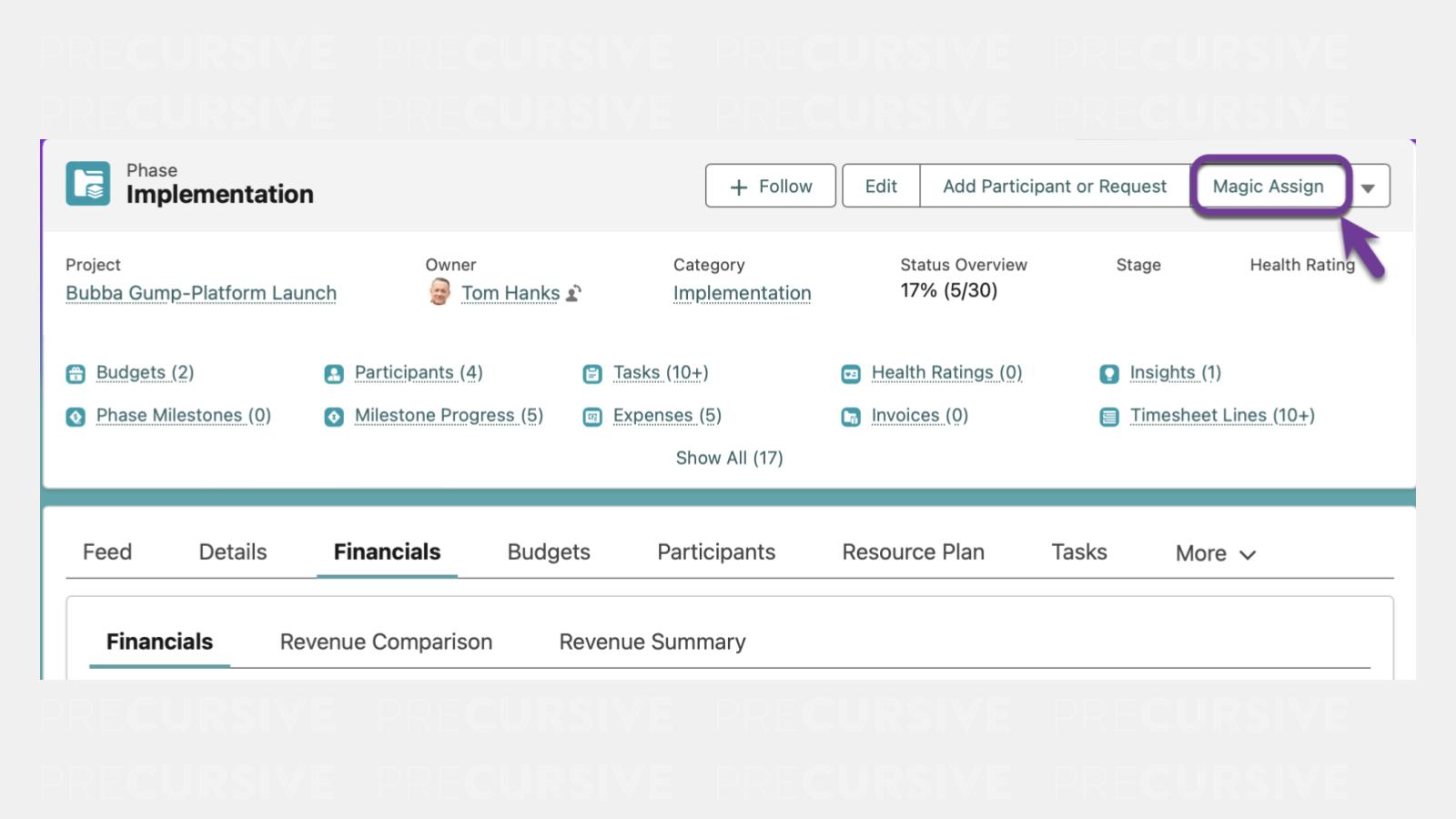This screenshot has height=819, width=1456.
Task: Click the Health Ratings list icon
Action: click(851, 374)
